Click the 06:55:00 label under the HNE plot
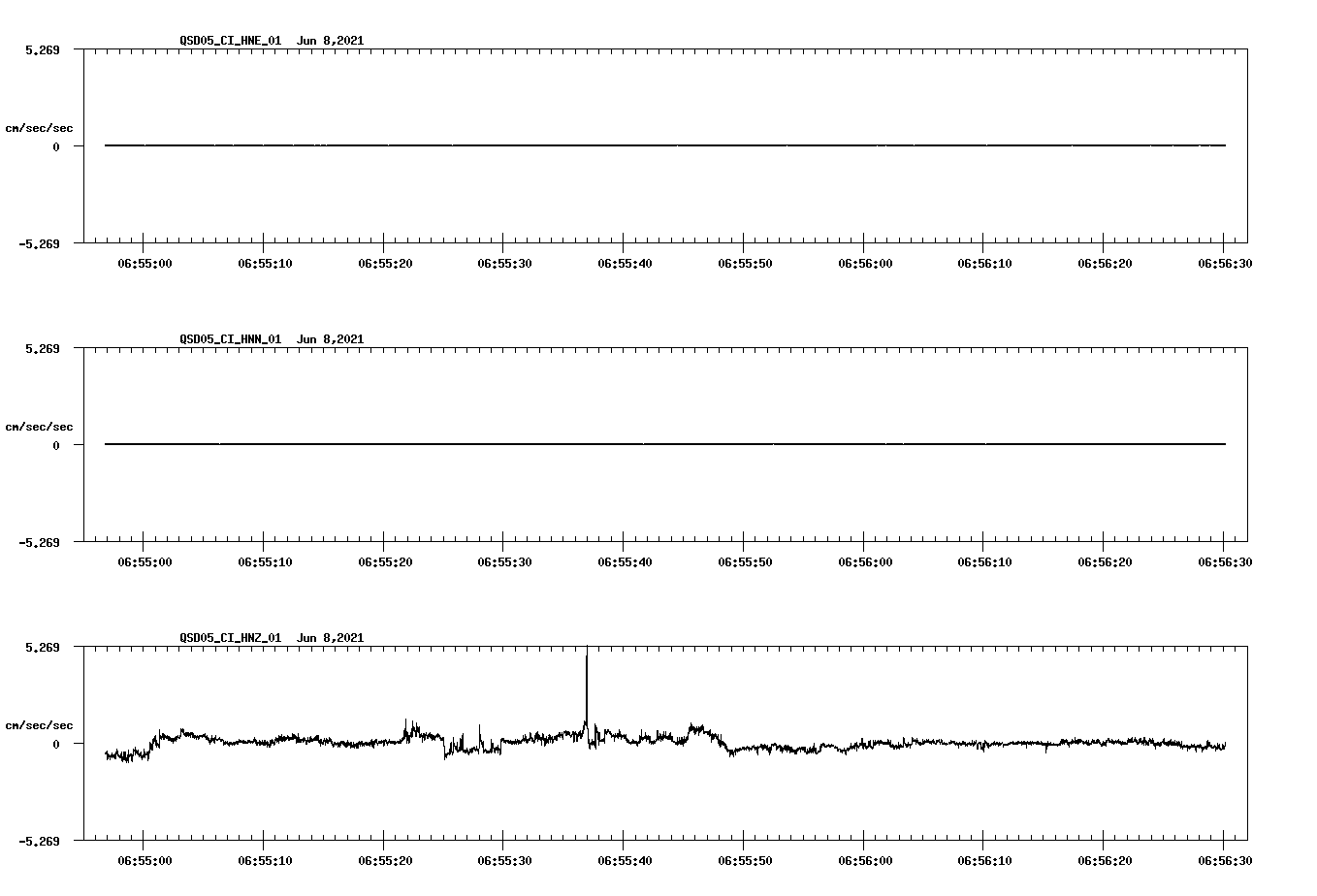 145,263
